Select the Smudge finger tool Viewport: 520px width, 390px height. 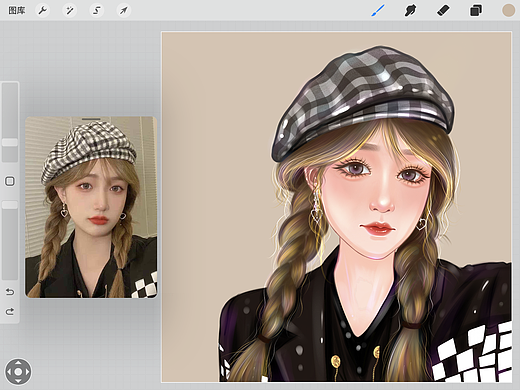410,10
